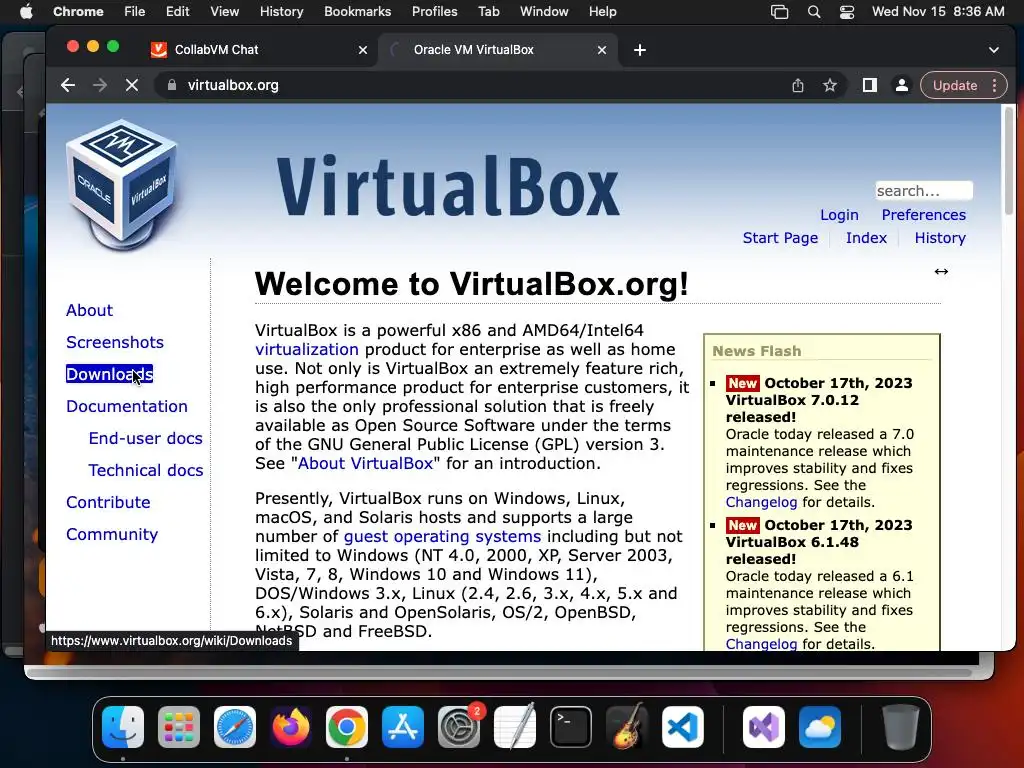Click the Spotlight search icon in menu bar
This screenshot has width=1024, height=768.
[814, 12]
